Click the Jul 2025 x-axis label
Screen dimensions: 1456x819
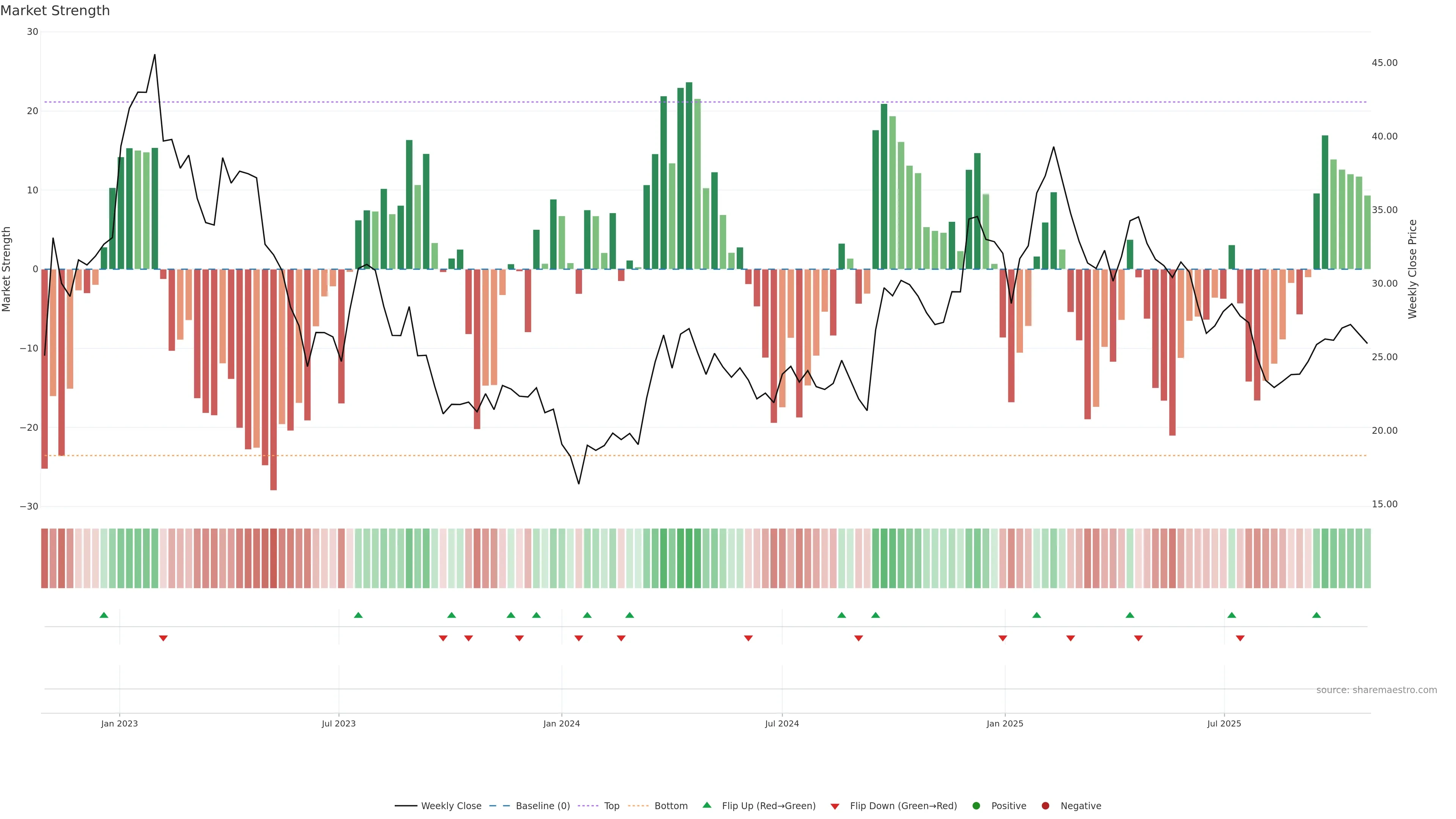coord(1224,723)
